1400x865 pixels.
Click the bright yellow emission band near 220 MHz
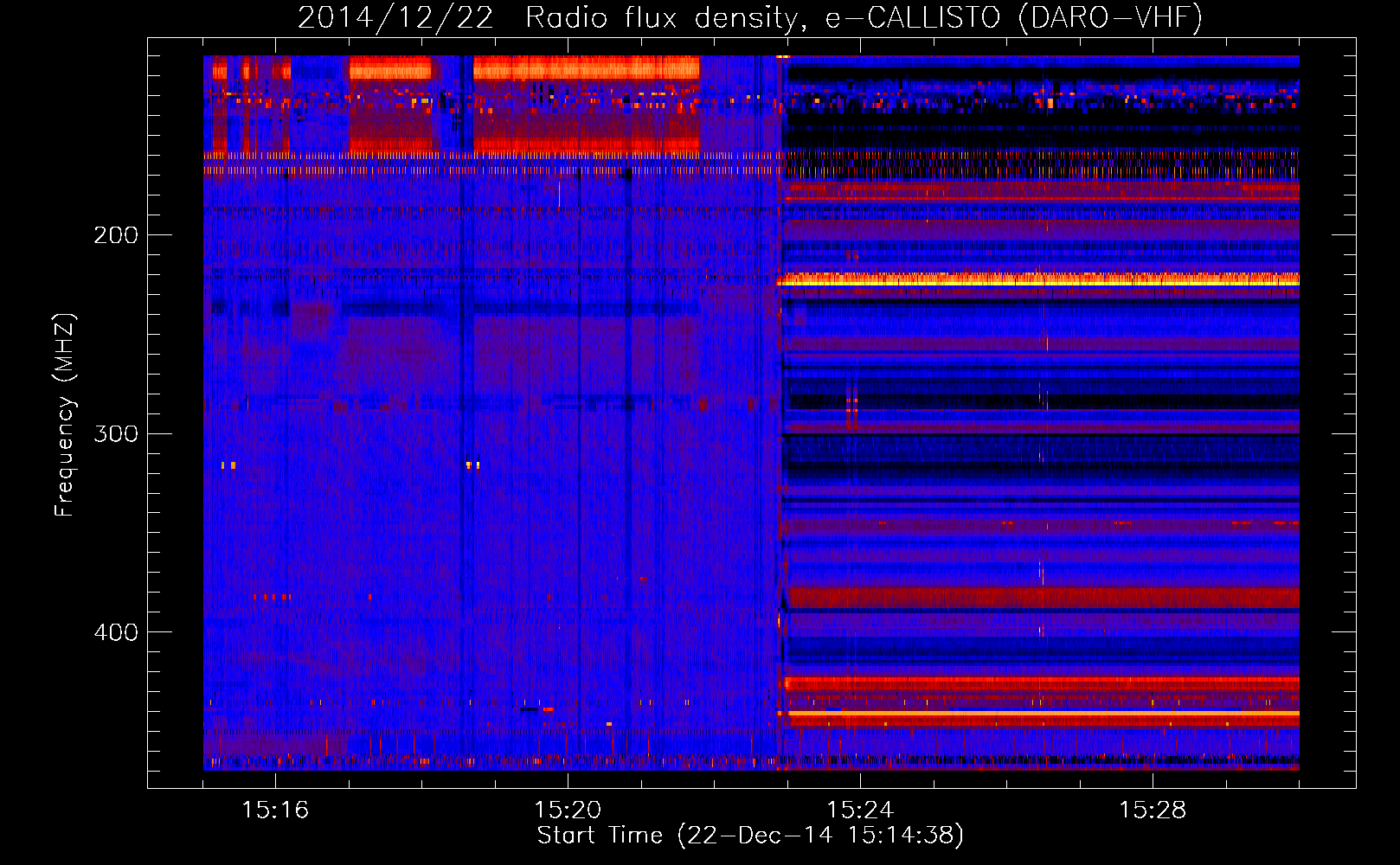pos(1038,279)
